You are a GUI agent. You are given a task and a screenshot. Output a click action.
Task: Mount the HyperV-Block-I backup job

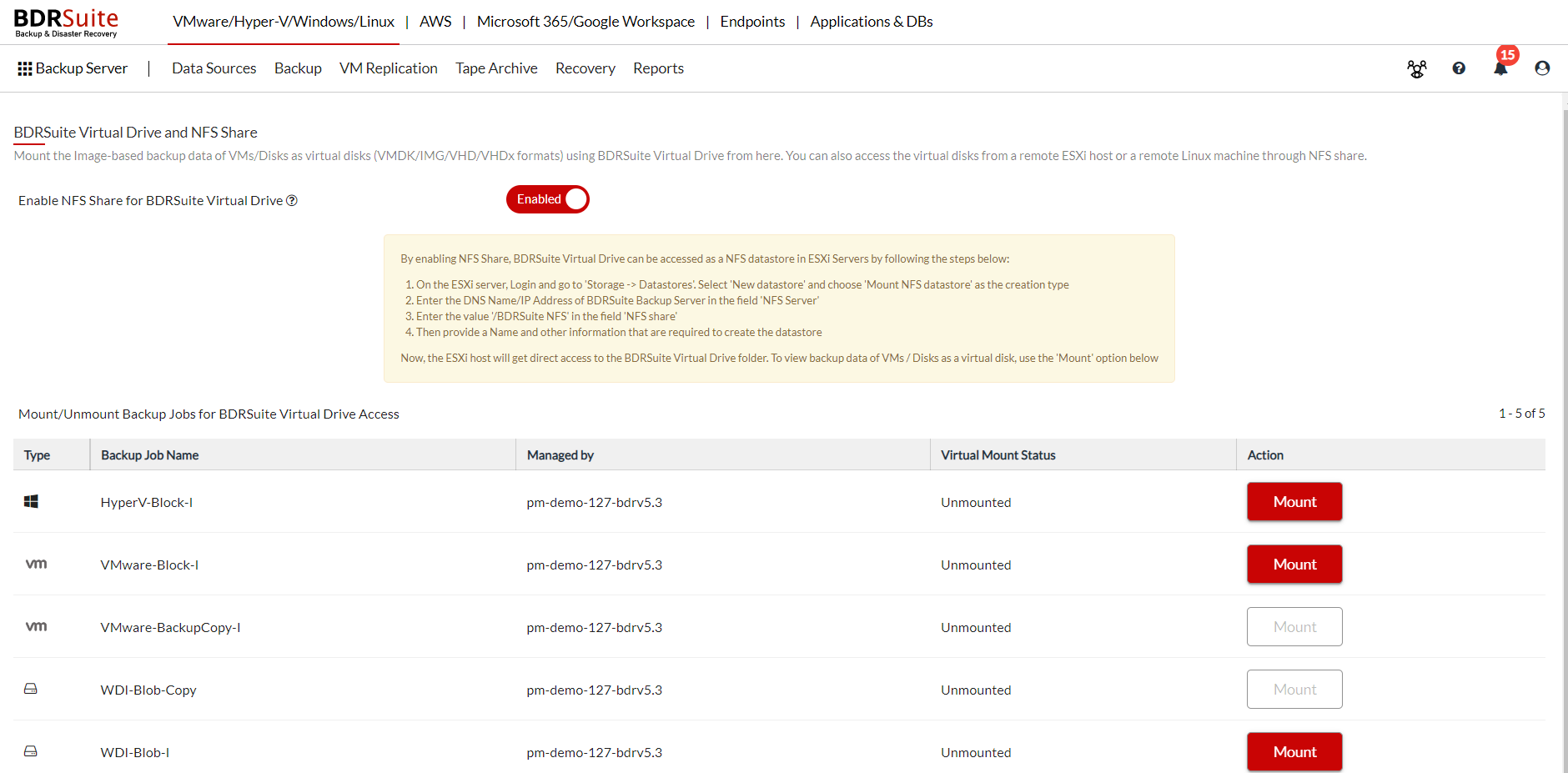(1294, 501)
